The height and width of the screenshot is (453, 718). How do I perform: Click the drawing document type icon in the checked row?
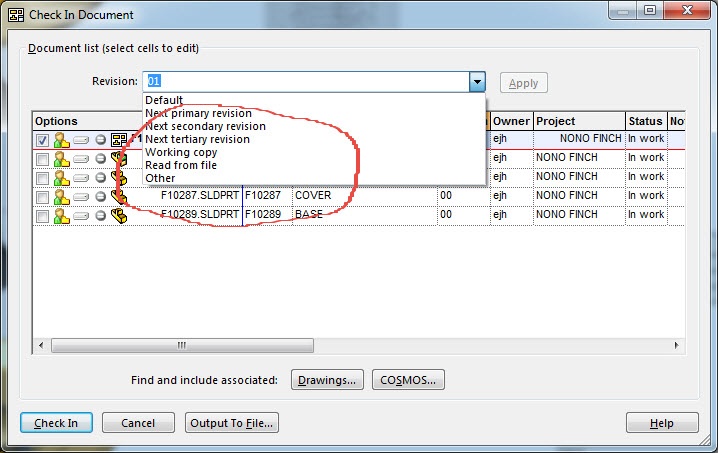point(119,140)
